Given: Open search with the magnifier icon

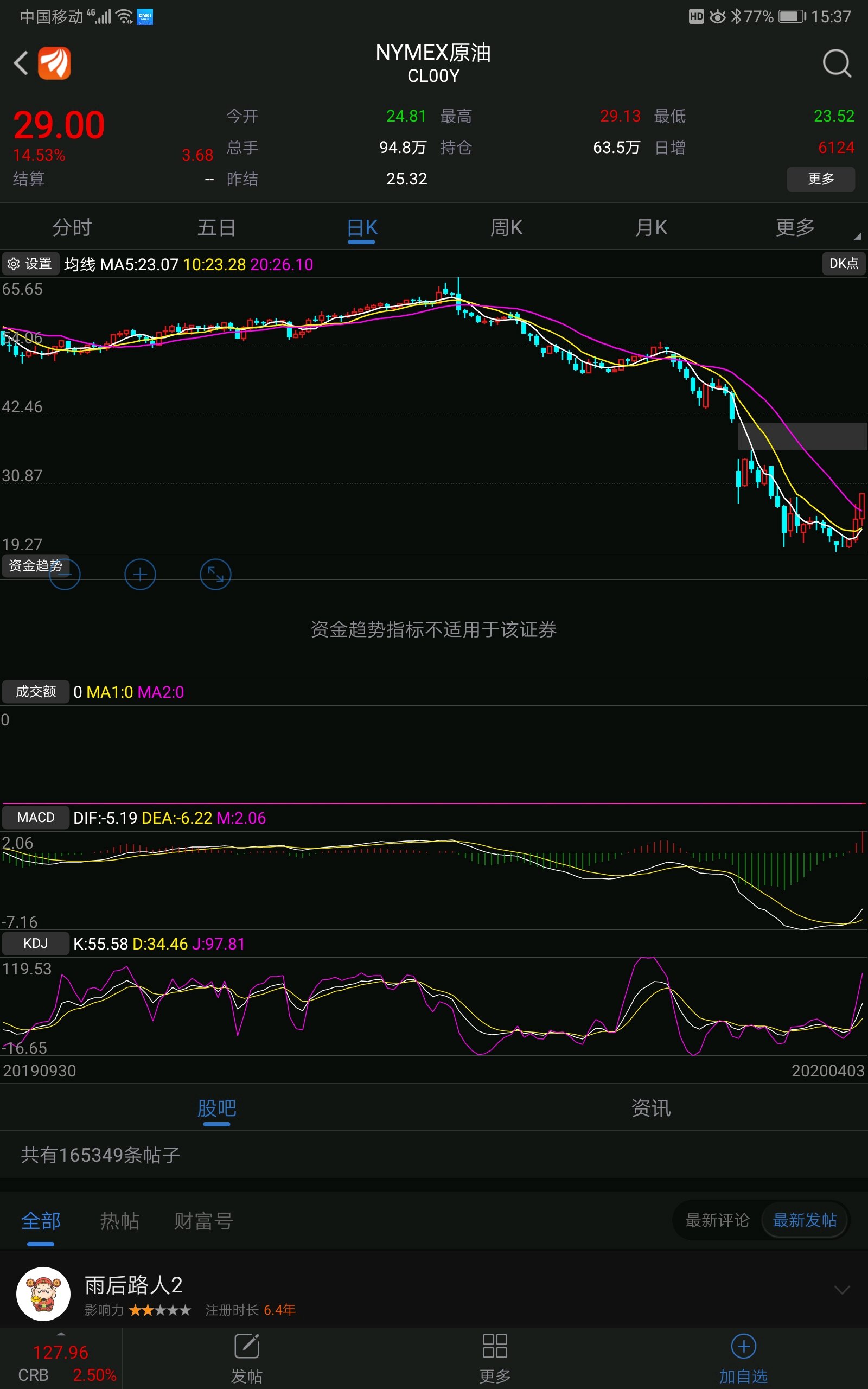Looking at the screenshot, I should click(837, 63).
